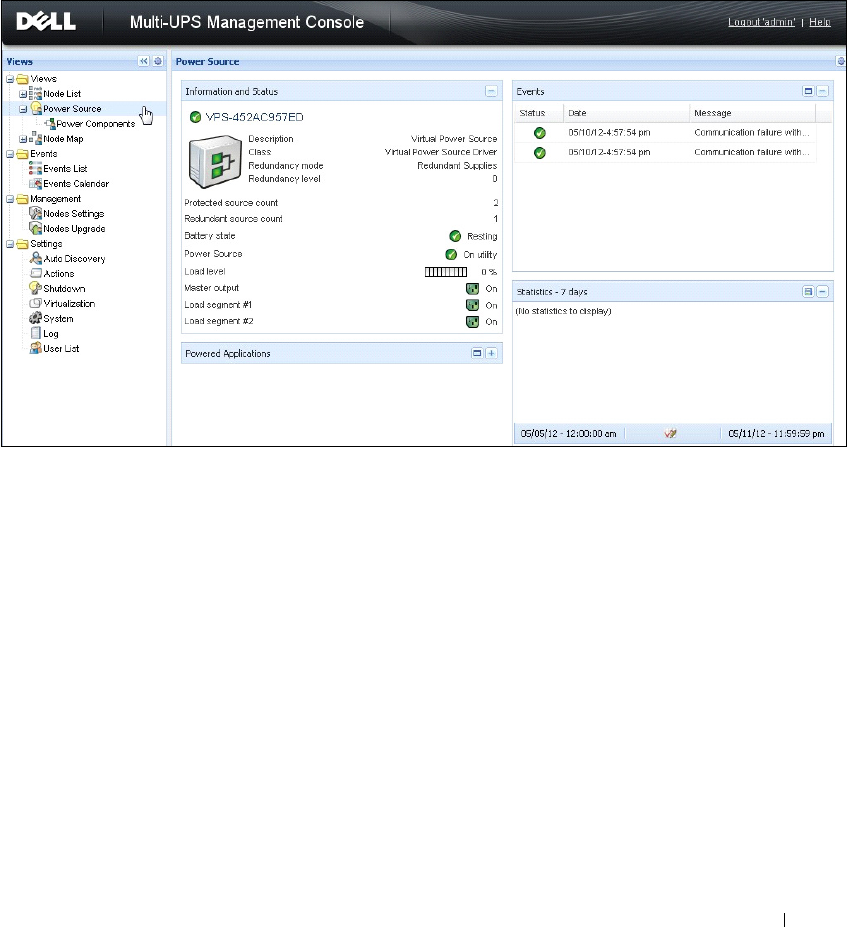Click statistics start date 05/05/12

click(x=569, y=433)
